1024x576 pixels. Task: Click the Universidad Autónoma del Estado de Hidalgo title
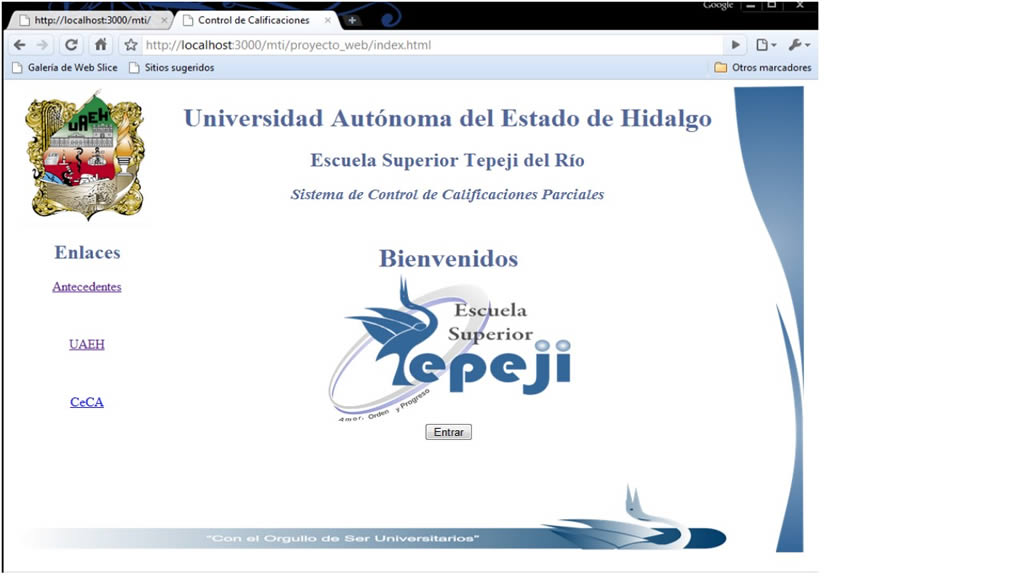click(x=447, y=118)
